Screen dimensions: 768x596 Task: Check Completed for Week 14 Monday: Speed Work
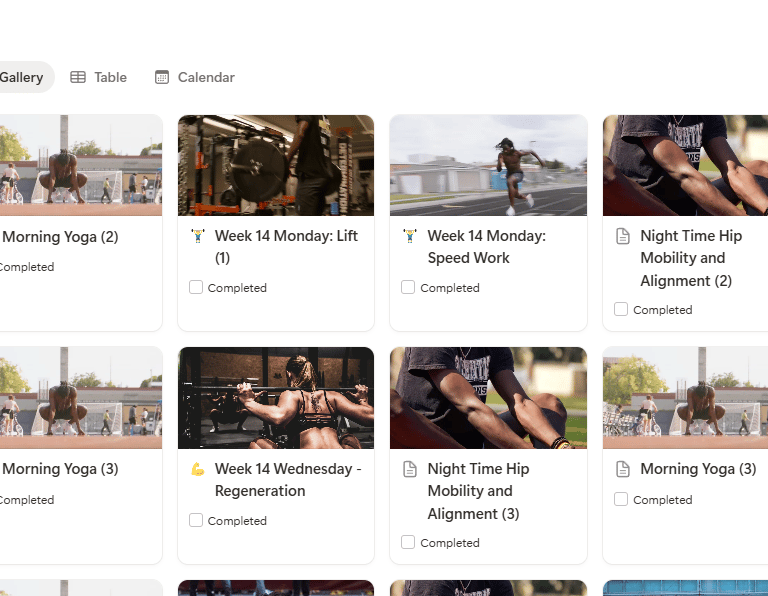pyautogui.click(x=408, y=287)
